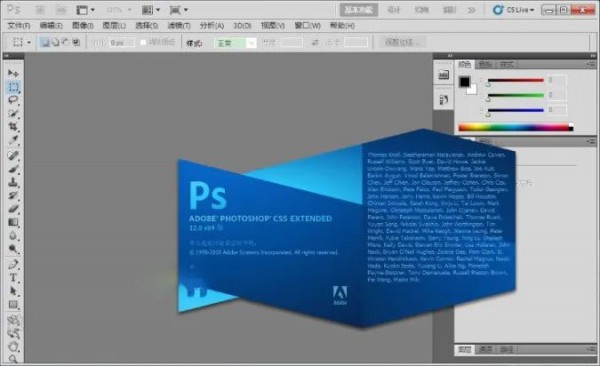The width and height of the screenshot is (600, 366).
Task: Open the lower collapsed panel icon in dock
Action: [443, 100]
